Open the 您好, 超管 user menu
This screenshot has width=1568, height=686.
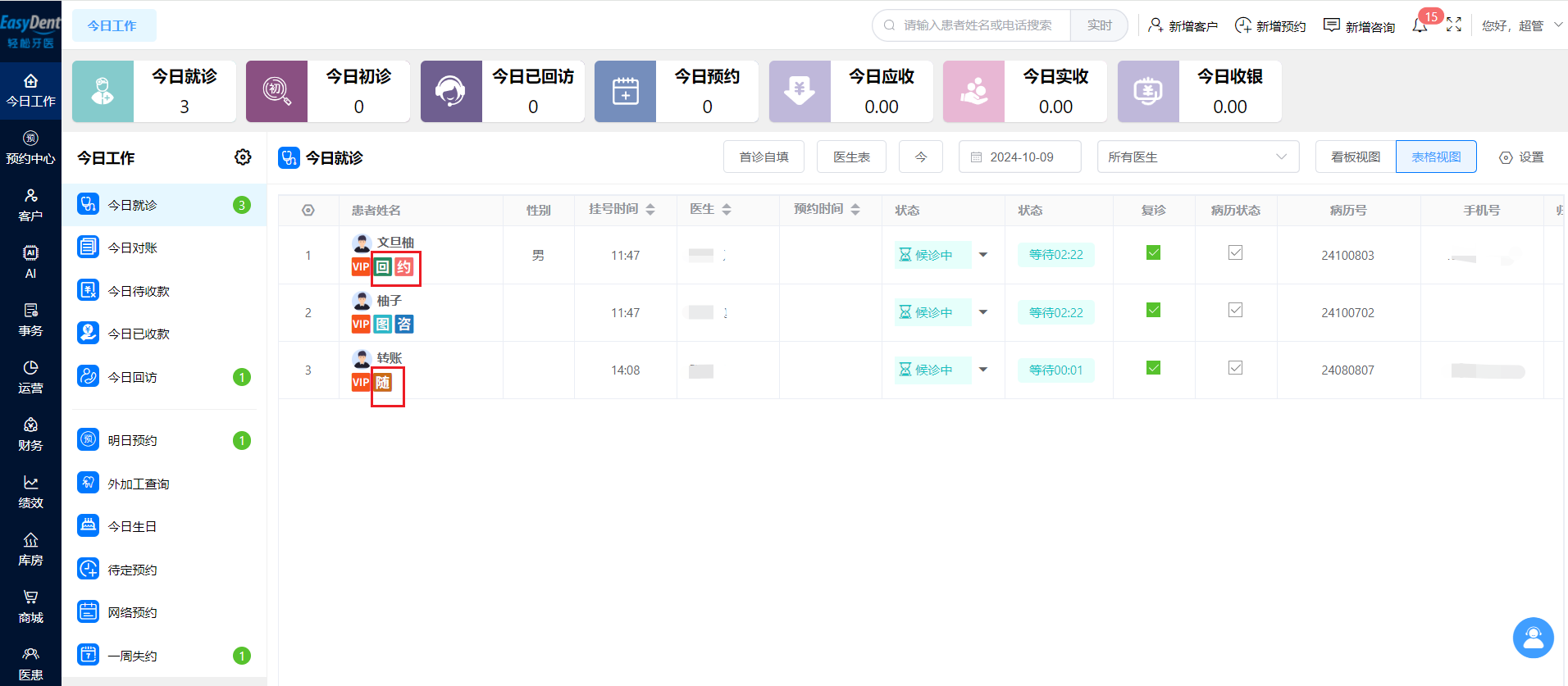pos(1522,26)
